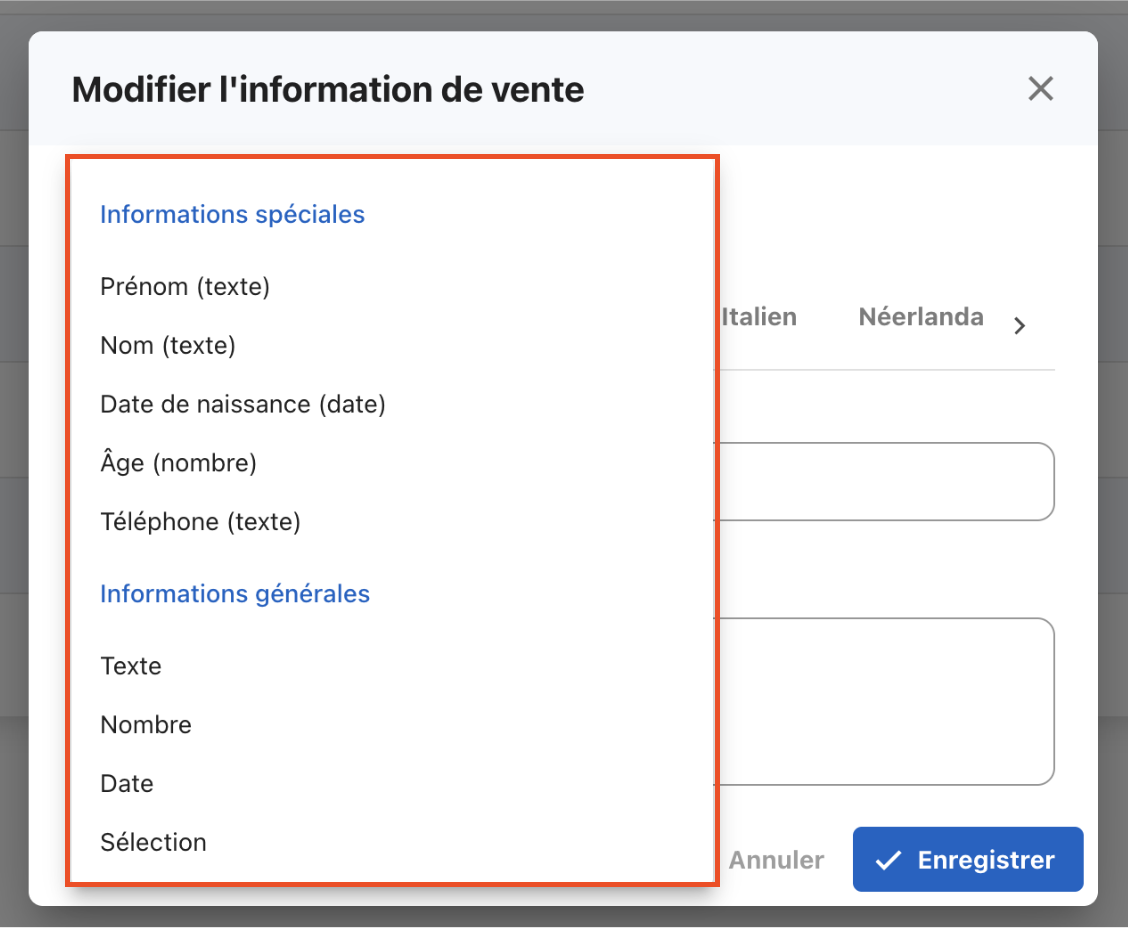Click the checkmark icon on Enregistrer
1130x928 pixels.
(x=887, y=861)
